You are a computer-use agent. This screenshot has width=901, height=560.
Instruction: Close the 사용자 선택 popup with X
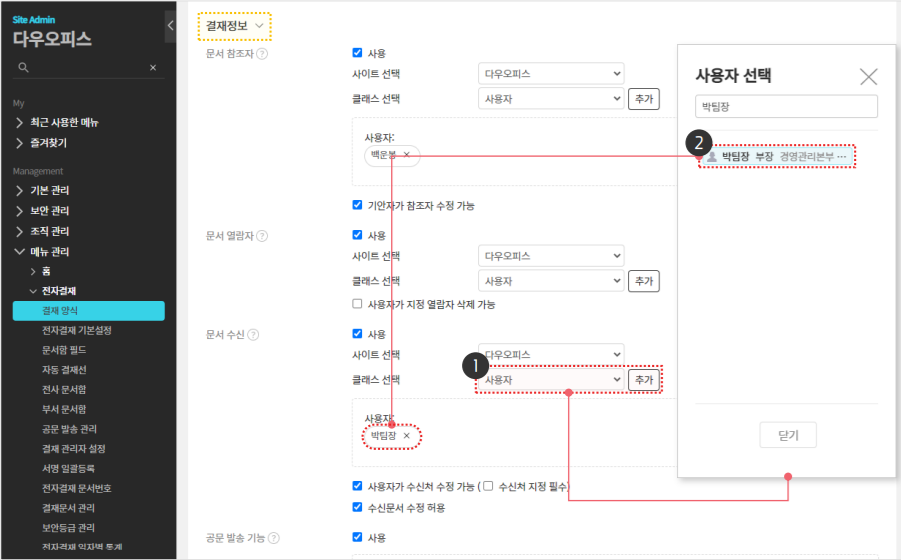(868, 76)
